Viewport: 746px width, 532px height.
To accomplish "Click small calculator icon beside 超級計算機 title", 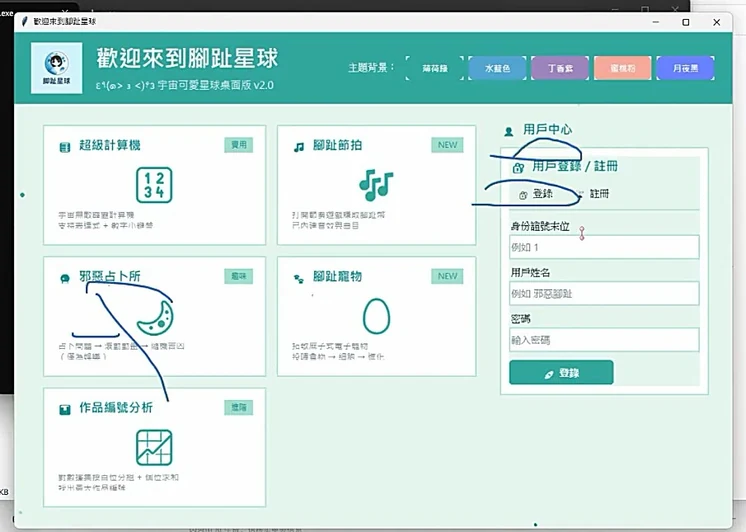I will click(65, 147).
